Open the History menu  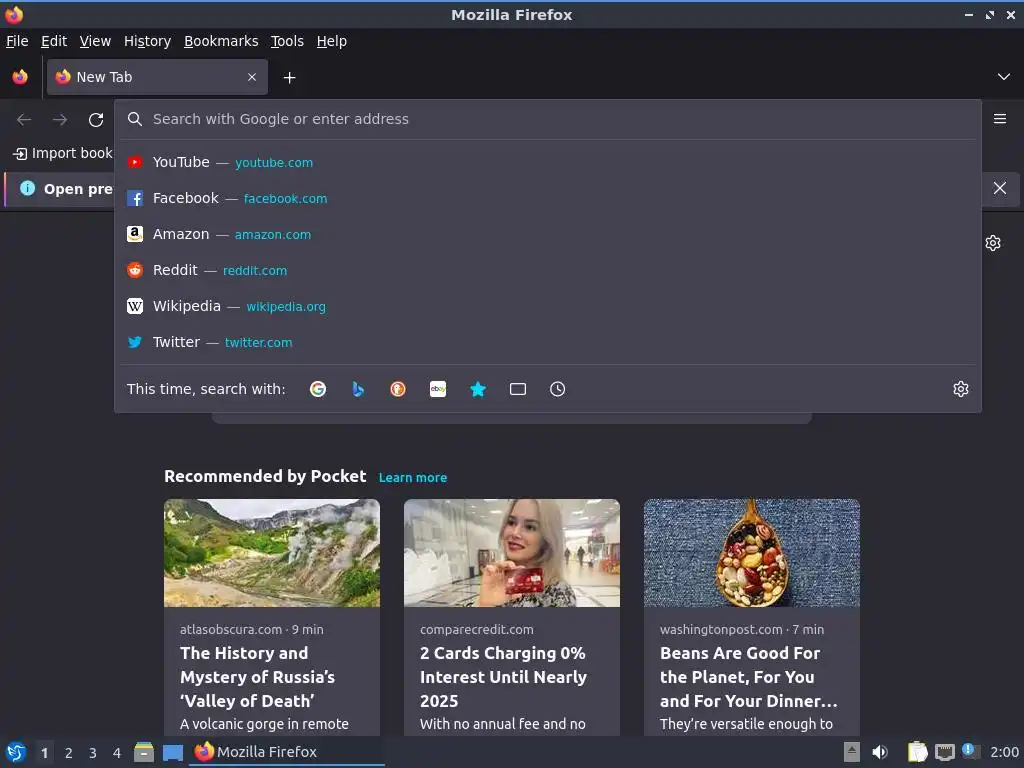[148, 41]
